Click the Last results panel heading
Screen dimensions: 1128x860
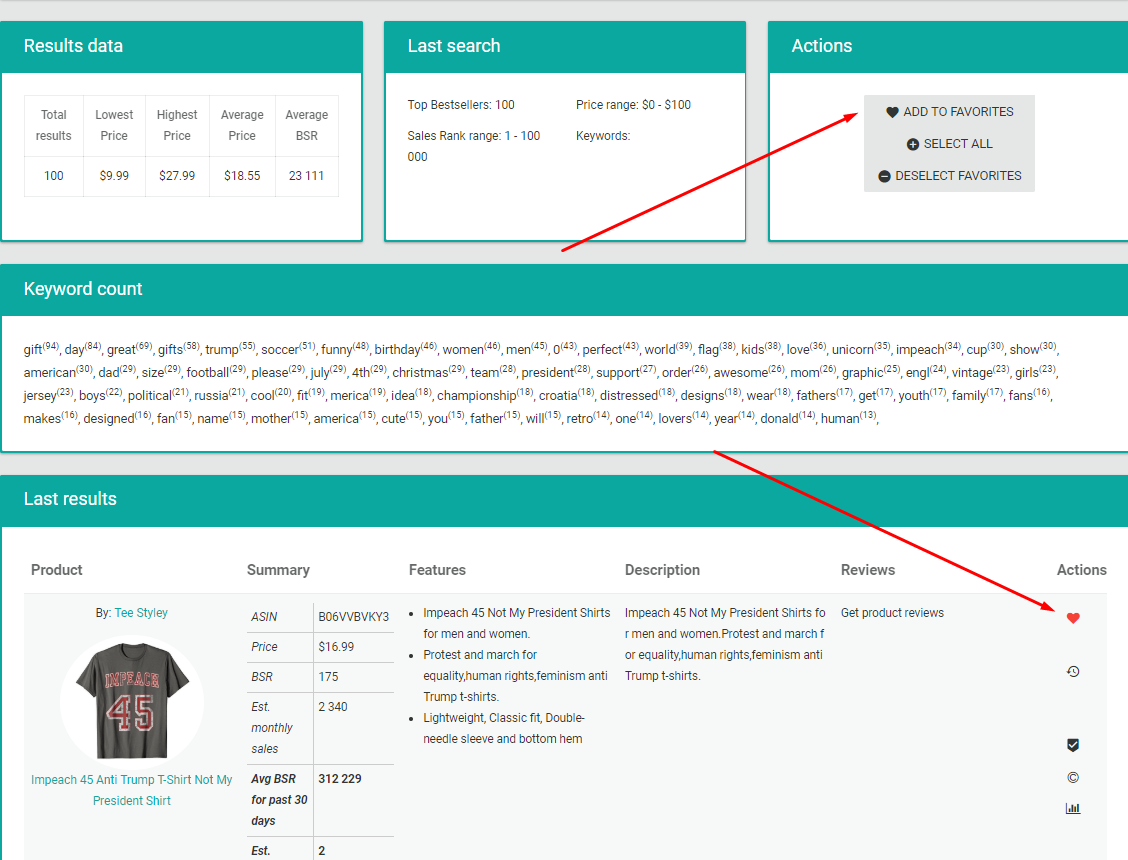[x=70, y=499]
